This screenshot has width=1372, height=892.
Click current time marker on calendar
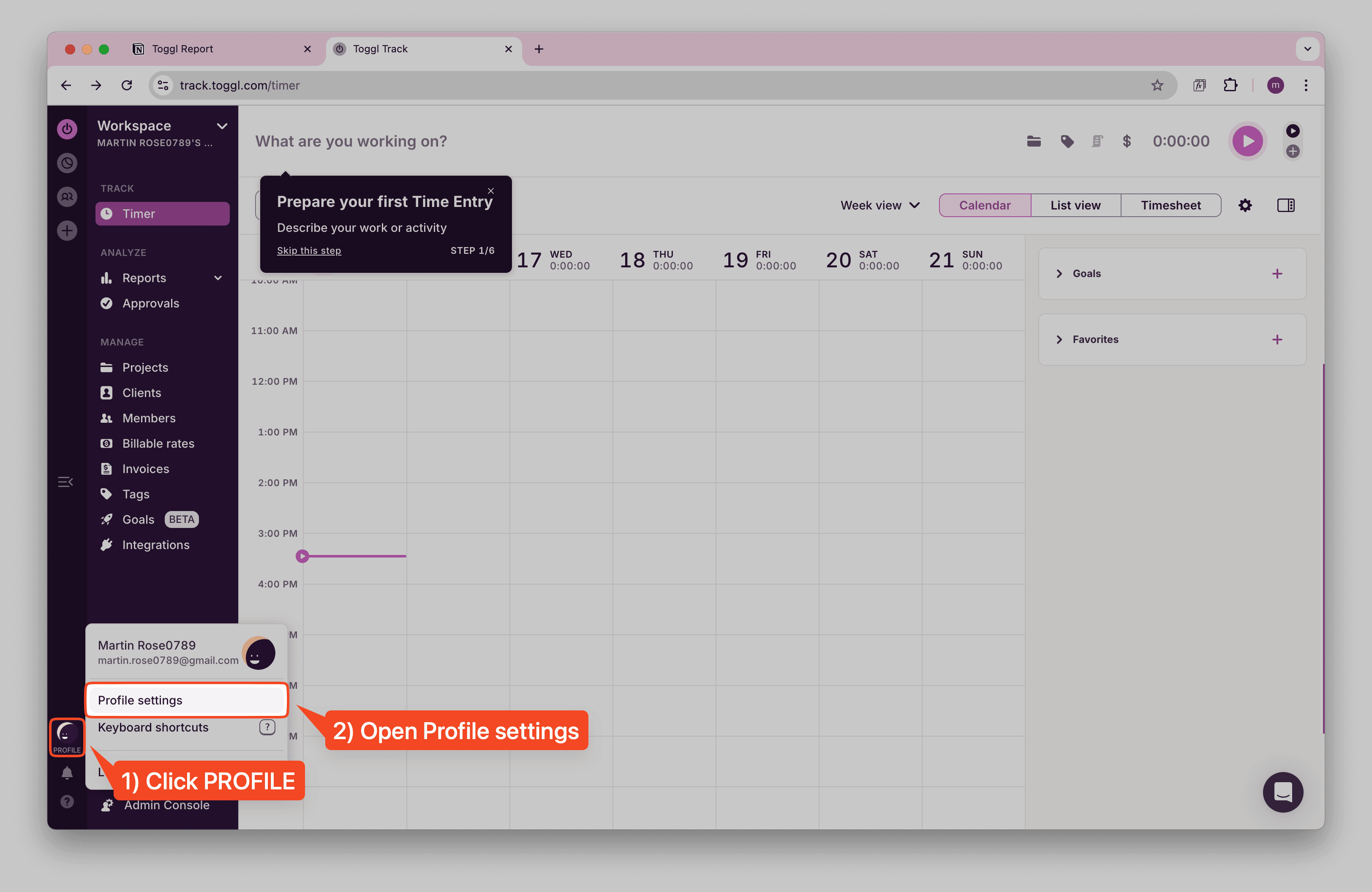[302, 556]
